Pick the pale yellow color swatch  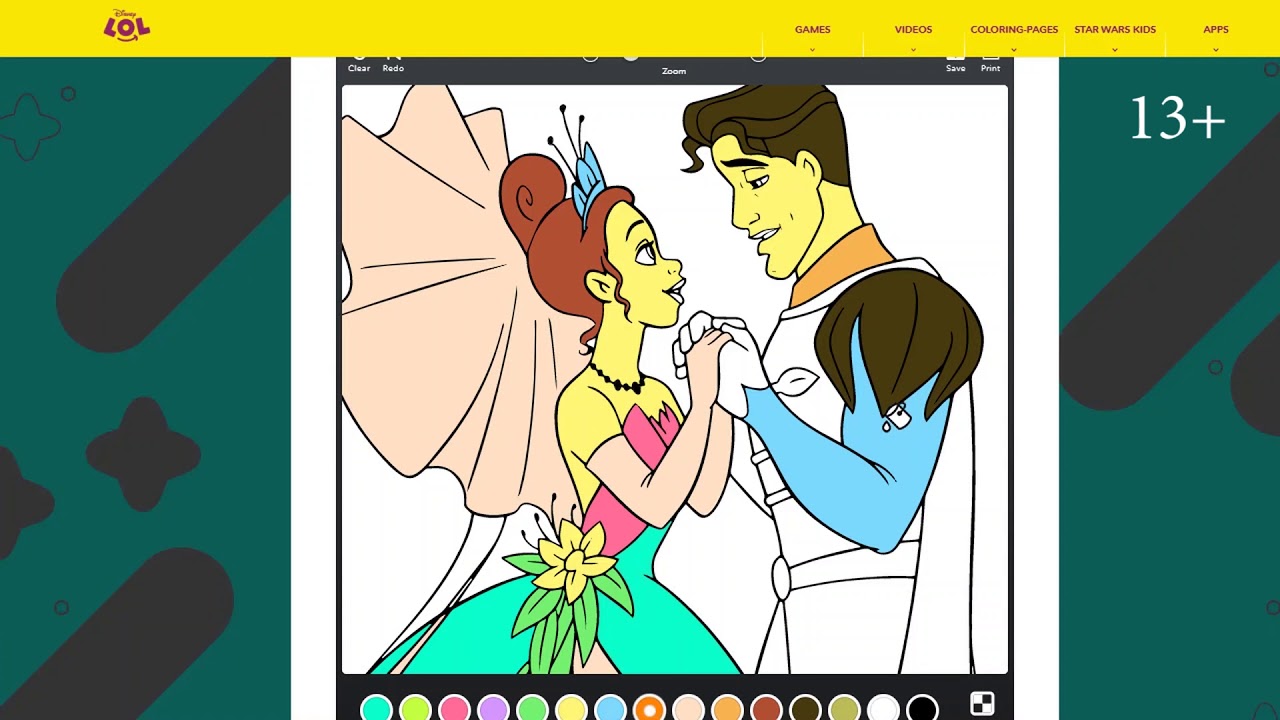[x=571, y=709]
